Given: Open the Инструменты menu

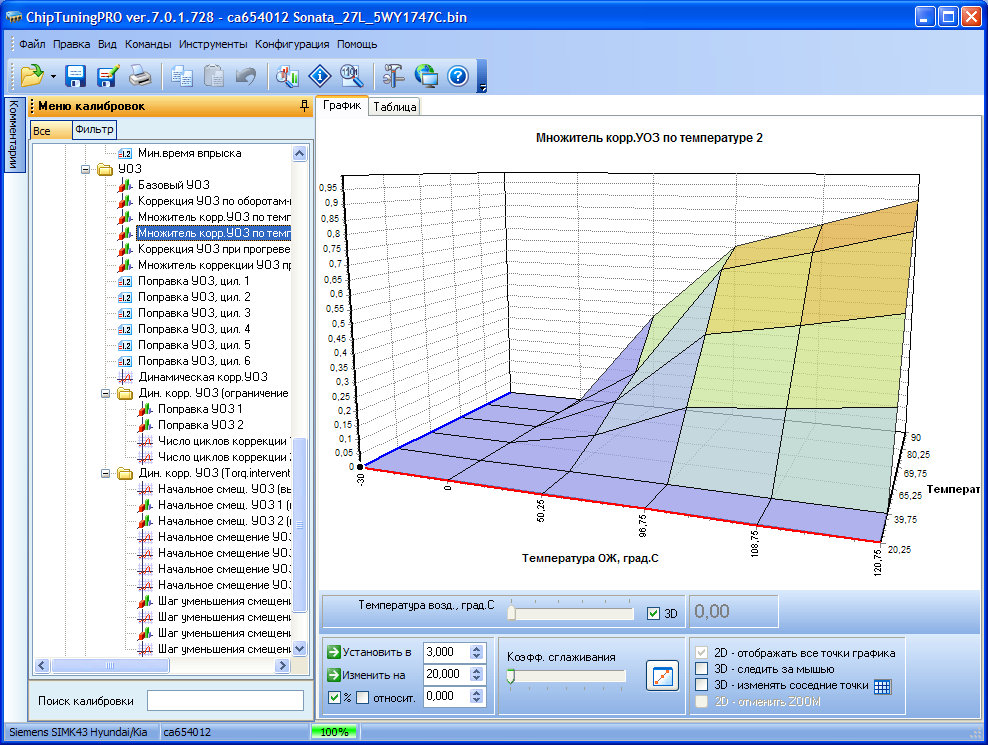Looking at the screenshot, I should (213, 44).
